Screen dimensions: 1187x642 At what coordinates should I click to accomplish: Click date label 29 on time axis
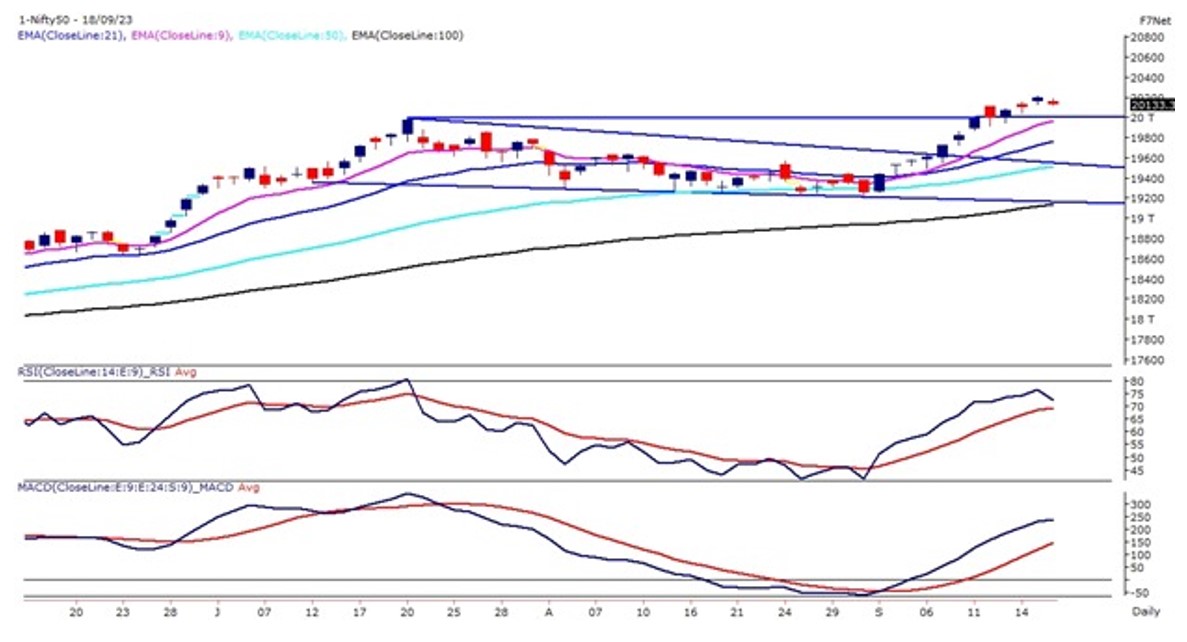point(832,612)
